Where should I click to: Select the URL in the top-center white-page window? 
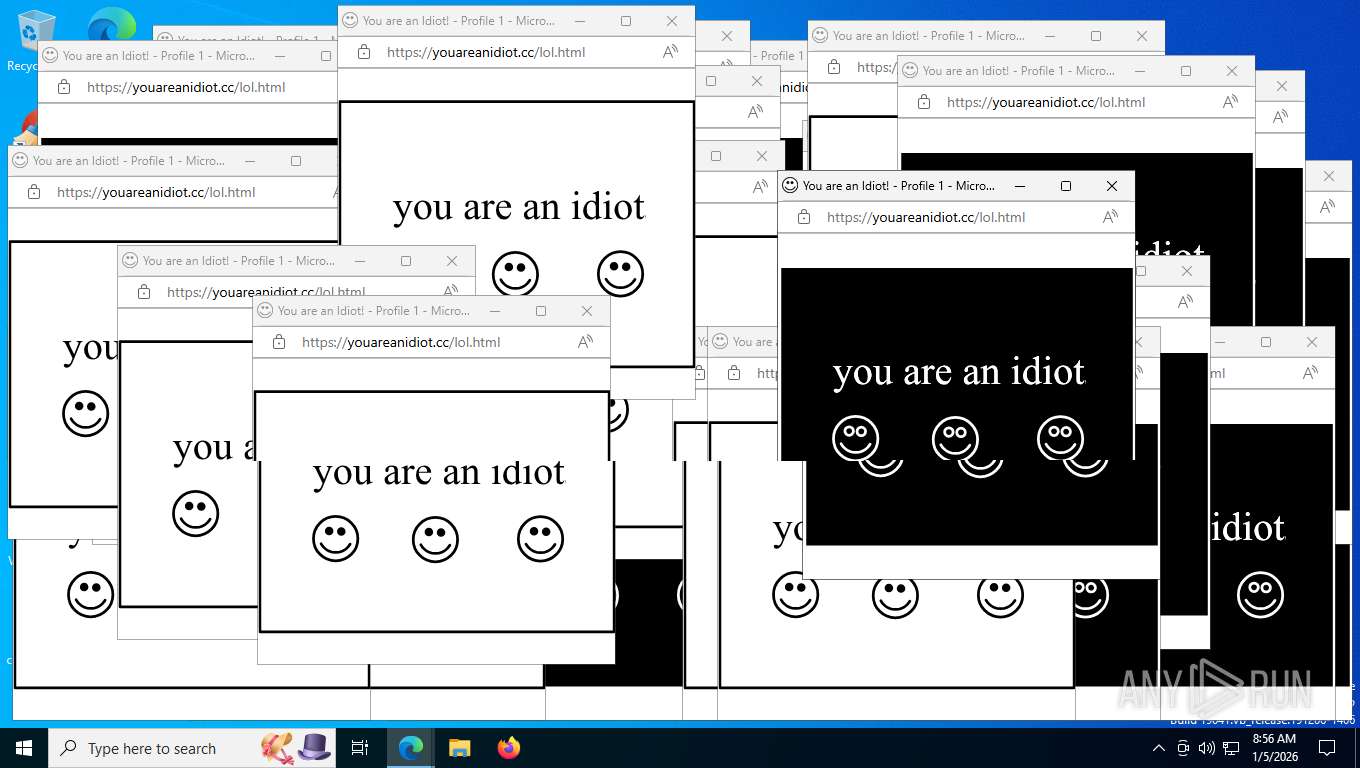(x=486, y=52)
